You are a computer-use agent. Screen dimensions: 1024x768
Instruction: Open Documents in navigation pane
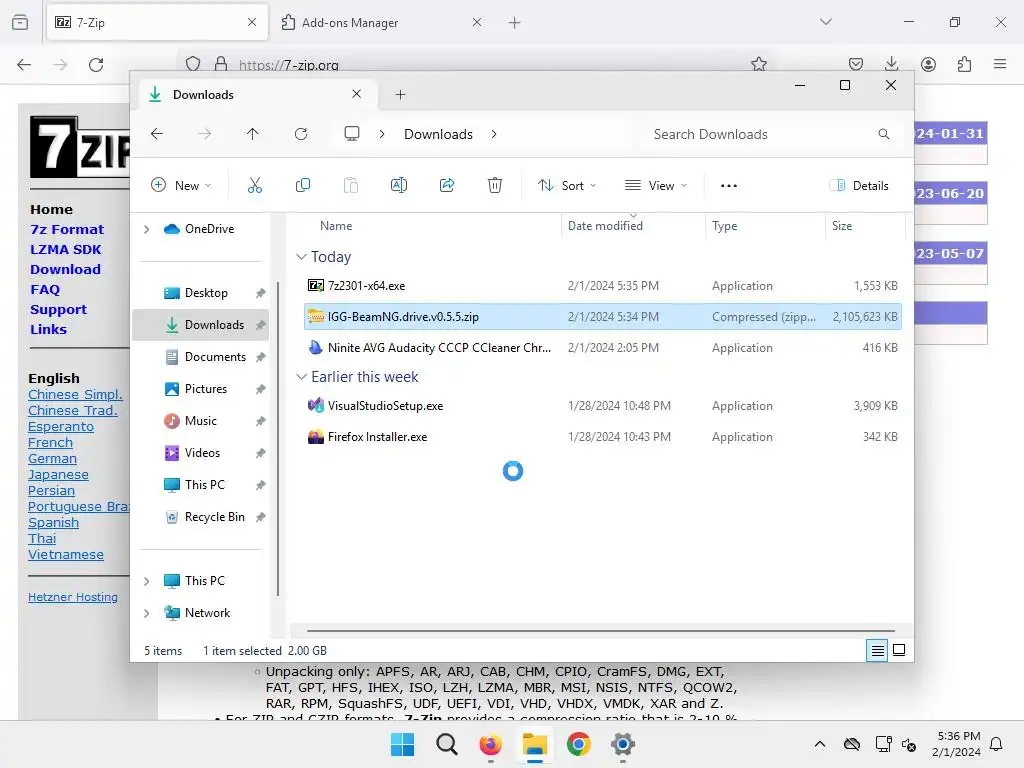pos(201,357)
